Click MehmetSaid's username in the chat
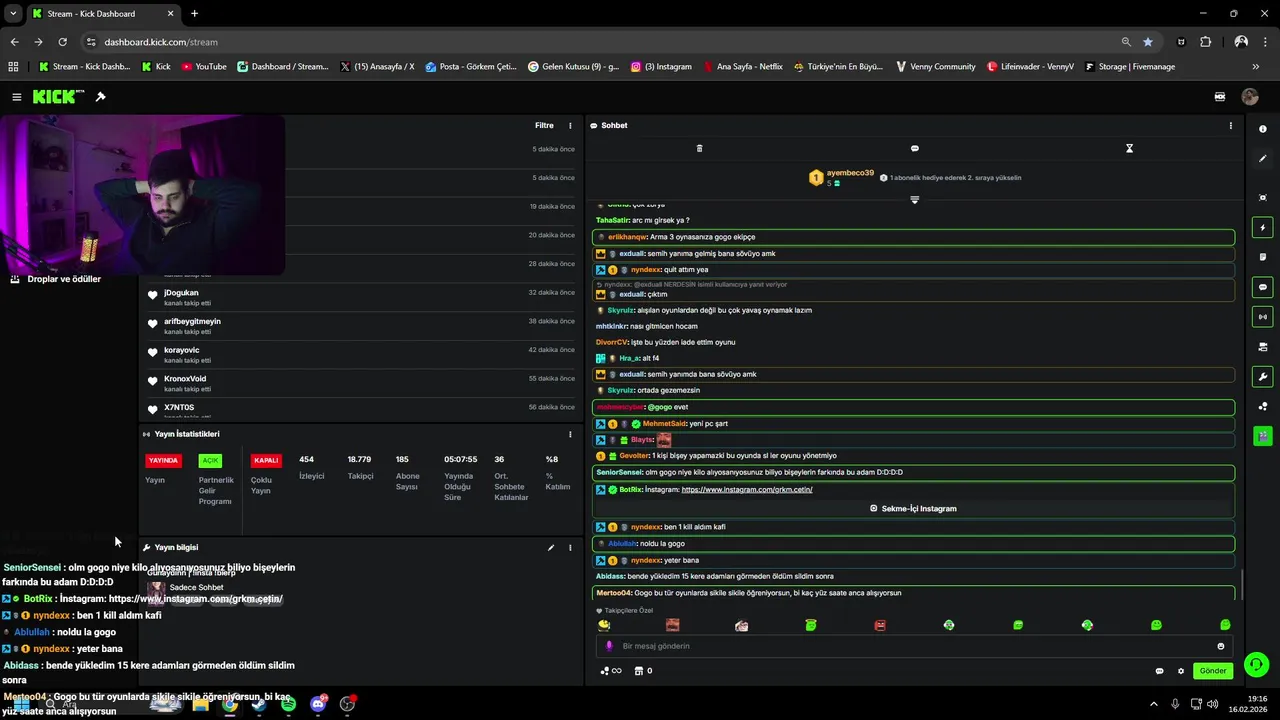 pyautogui.click(x=664, y=424)
